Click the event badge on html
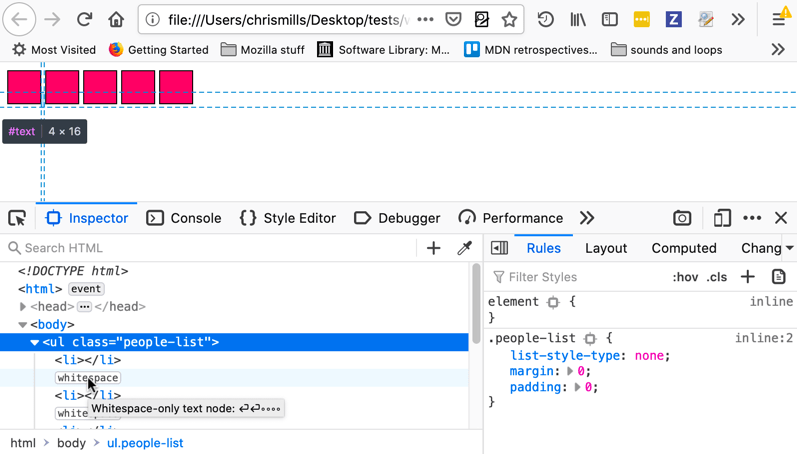 coord(86,289)
